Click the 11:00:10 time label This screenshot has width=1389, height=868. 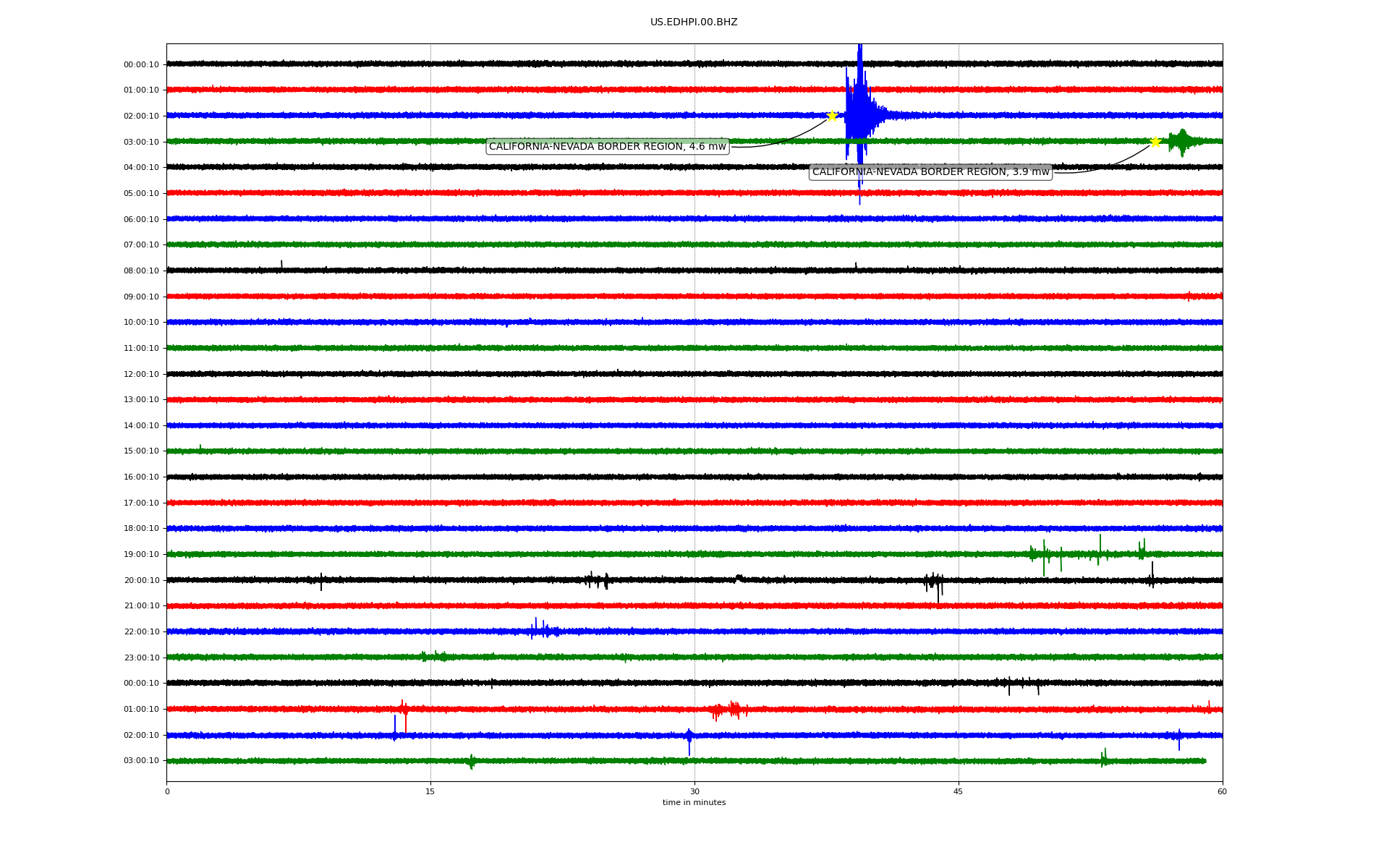[141, 349]
